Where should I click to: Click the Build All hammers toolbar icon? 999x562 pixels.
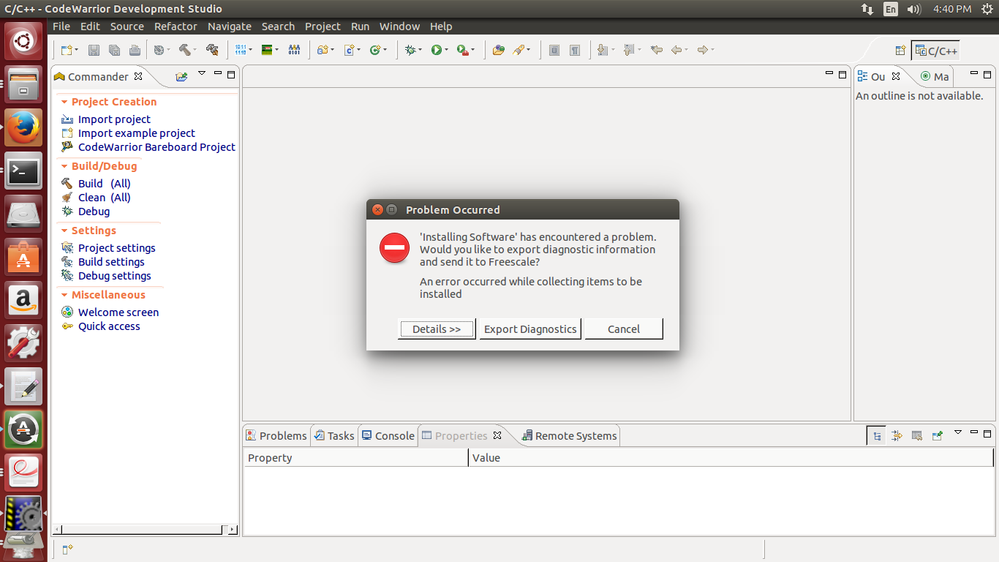(x=212, y=50)
